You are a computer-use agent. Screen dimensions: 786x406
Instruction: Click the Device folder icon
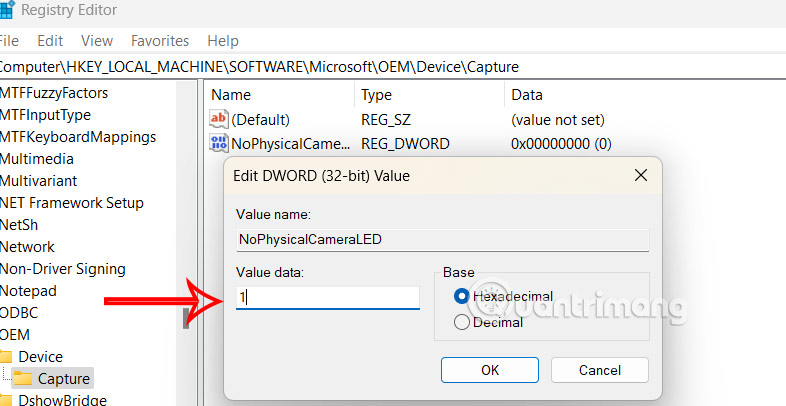6,356
